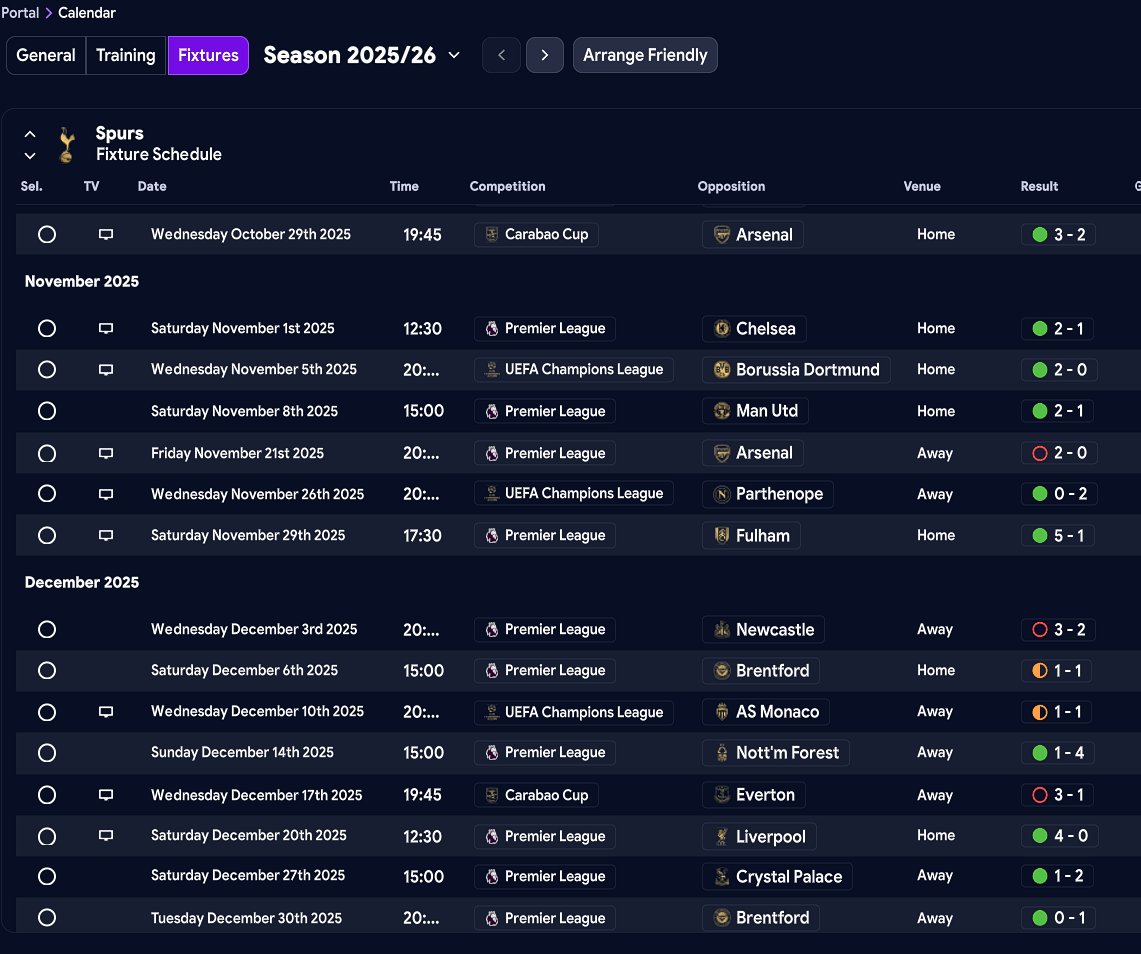Open the Fixtures tab
Image resolution: width=1141 pixels, height=954 pixels.
[208, 55]
